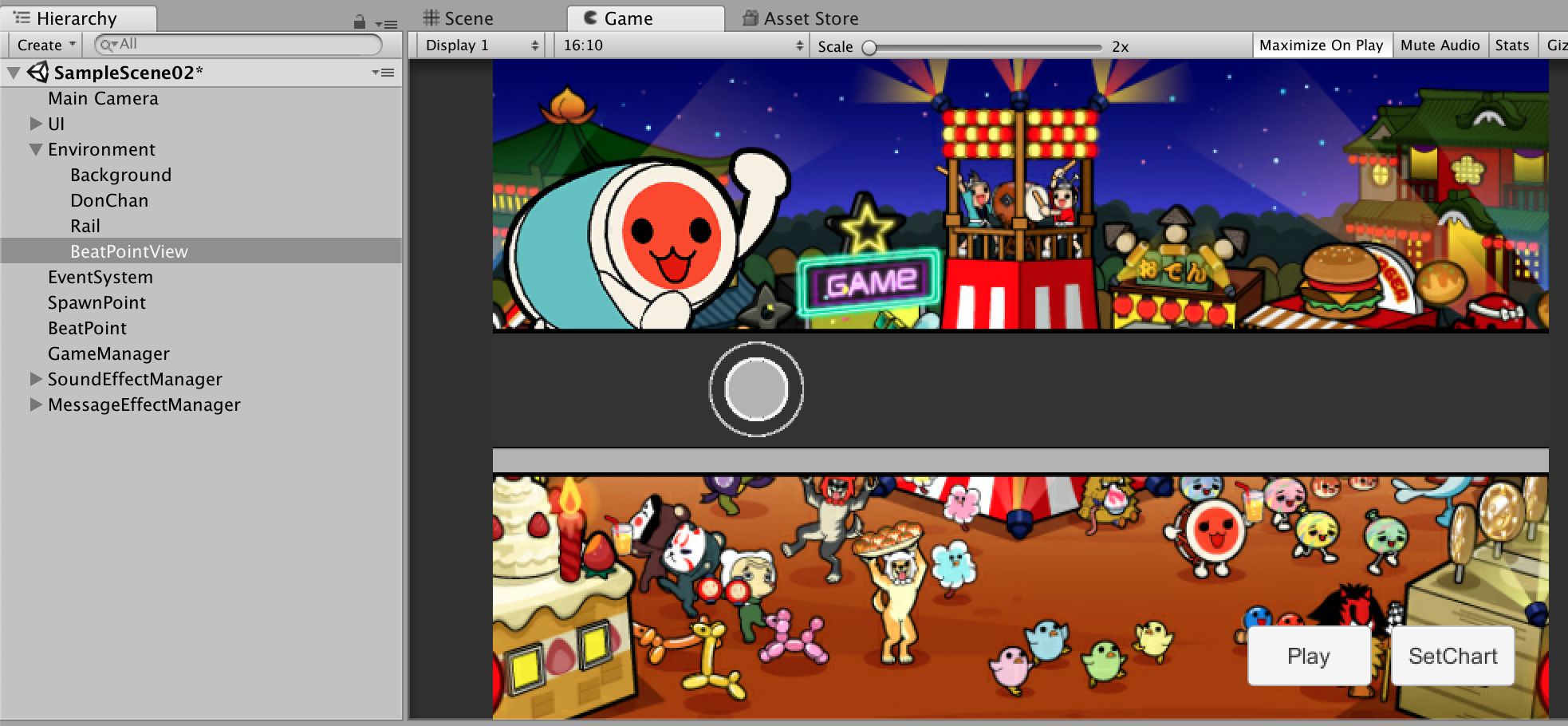Open the Asset Store tab

click(801, 18)
